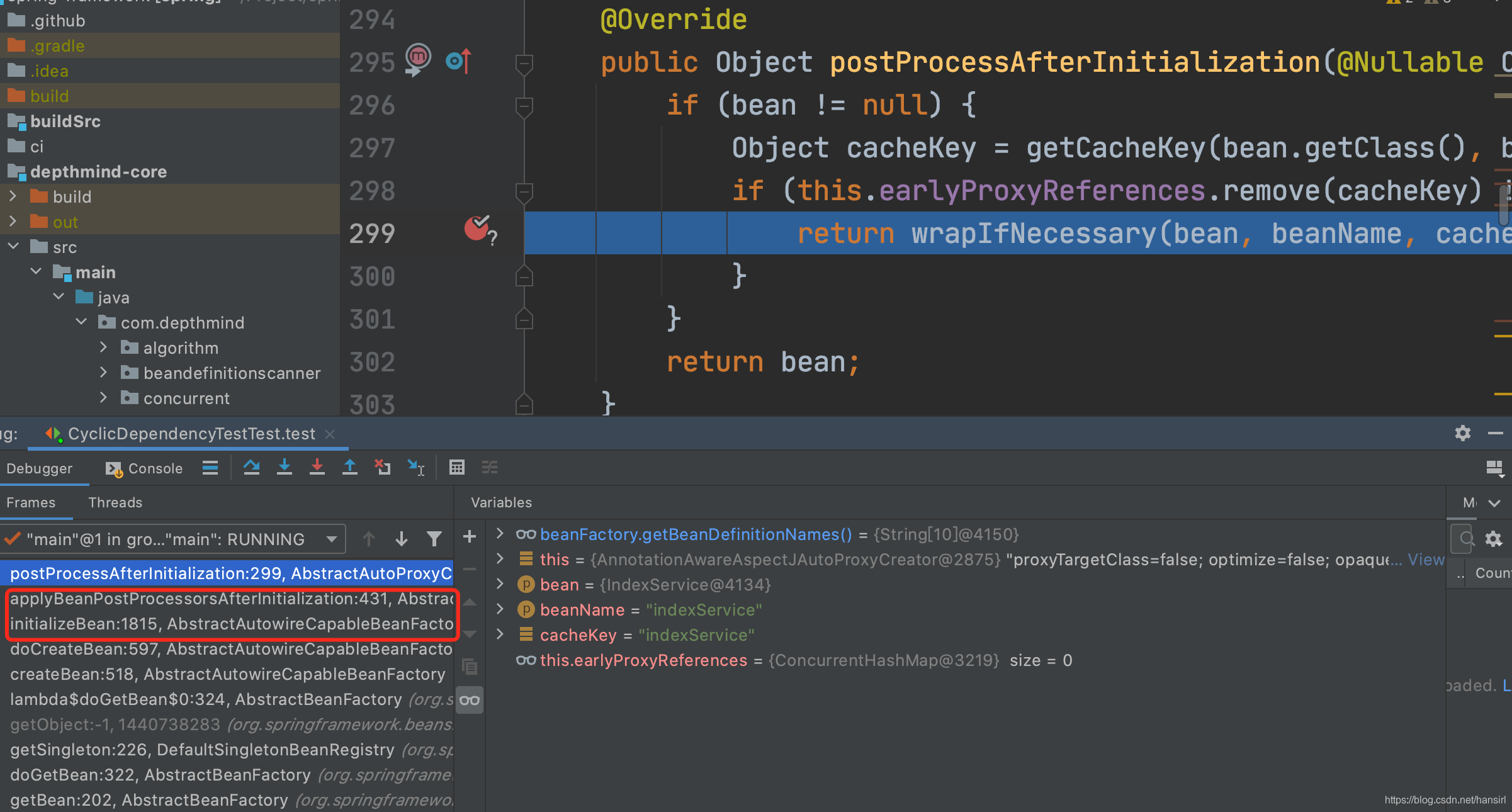The height and width of the screenshot is (812, 1512).
Task: Expand beanFactory.getBeanDefinitionNames() watch
Action: [x=500, y=534]
